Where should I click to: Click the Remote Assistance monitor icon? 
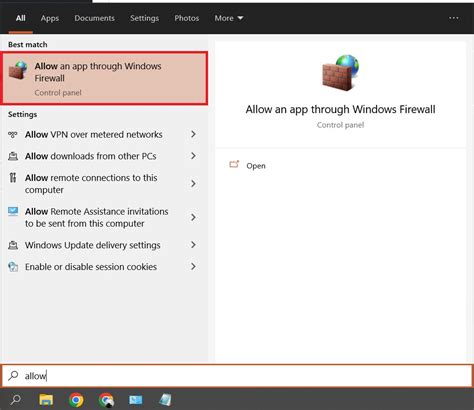point(13,211)
